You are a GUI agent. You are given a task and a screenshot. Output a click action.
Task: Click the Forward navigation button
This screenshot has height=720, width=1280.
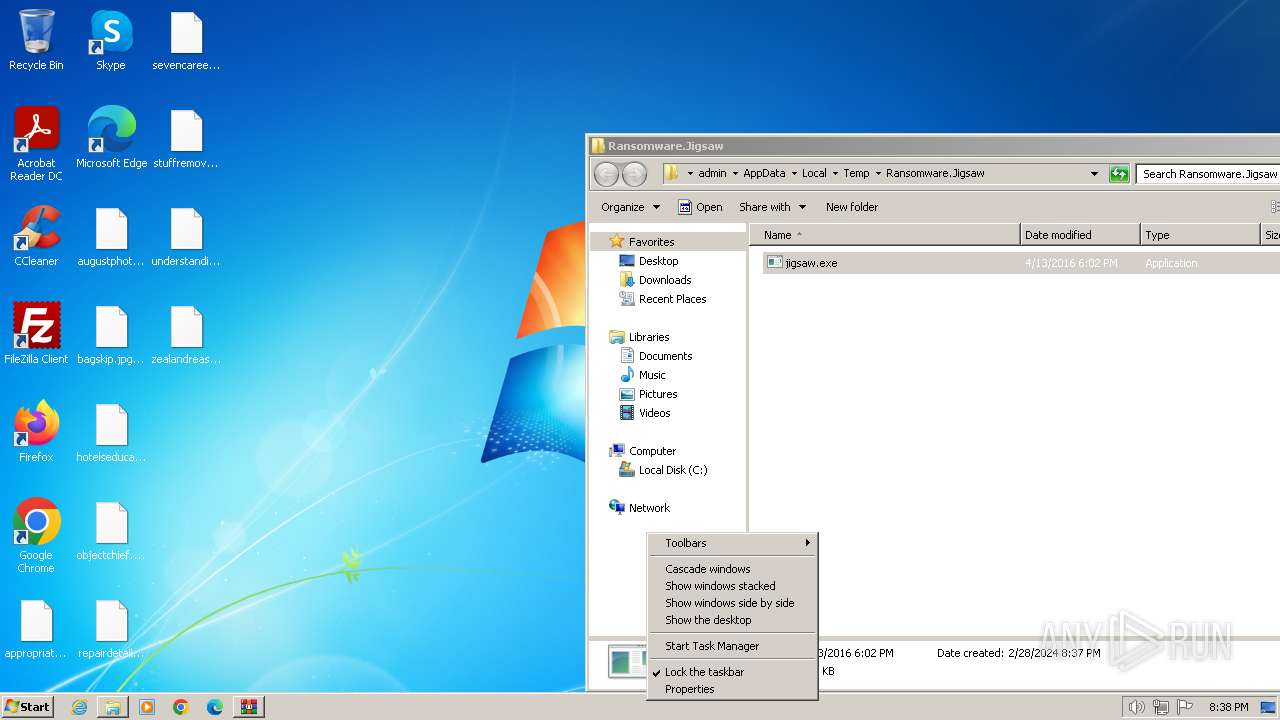pyautogui.click(x=634, y=174)
